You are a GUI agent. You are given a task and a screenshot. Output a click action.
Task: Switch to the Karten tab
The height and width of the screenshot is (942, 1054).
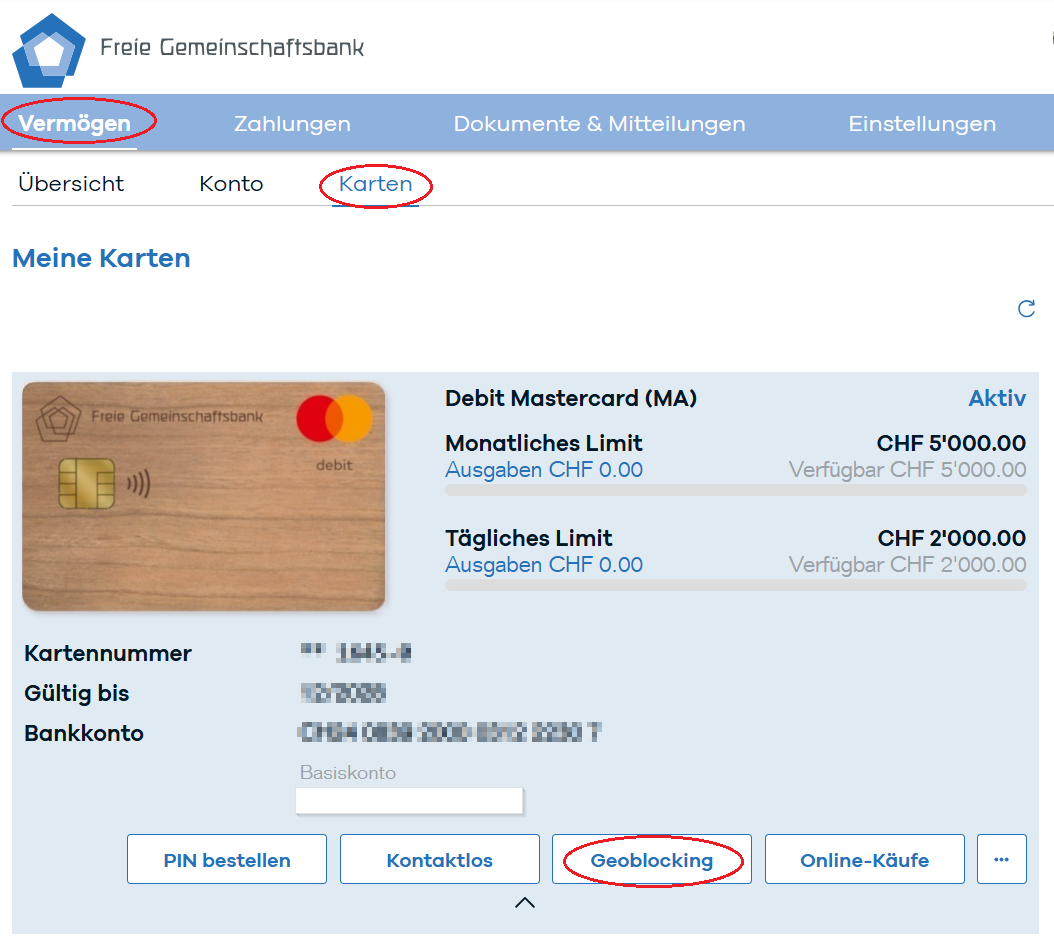point(376,184)
